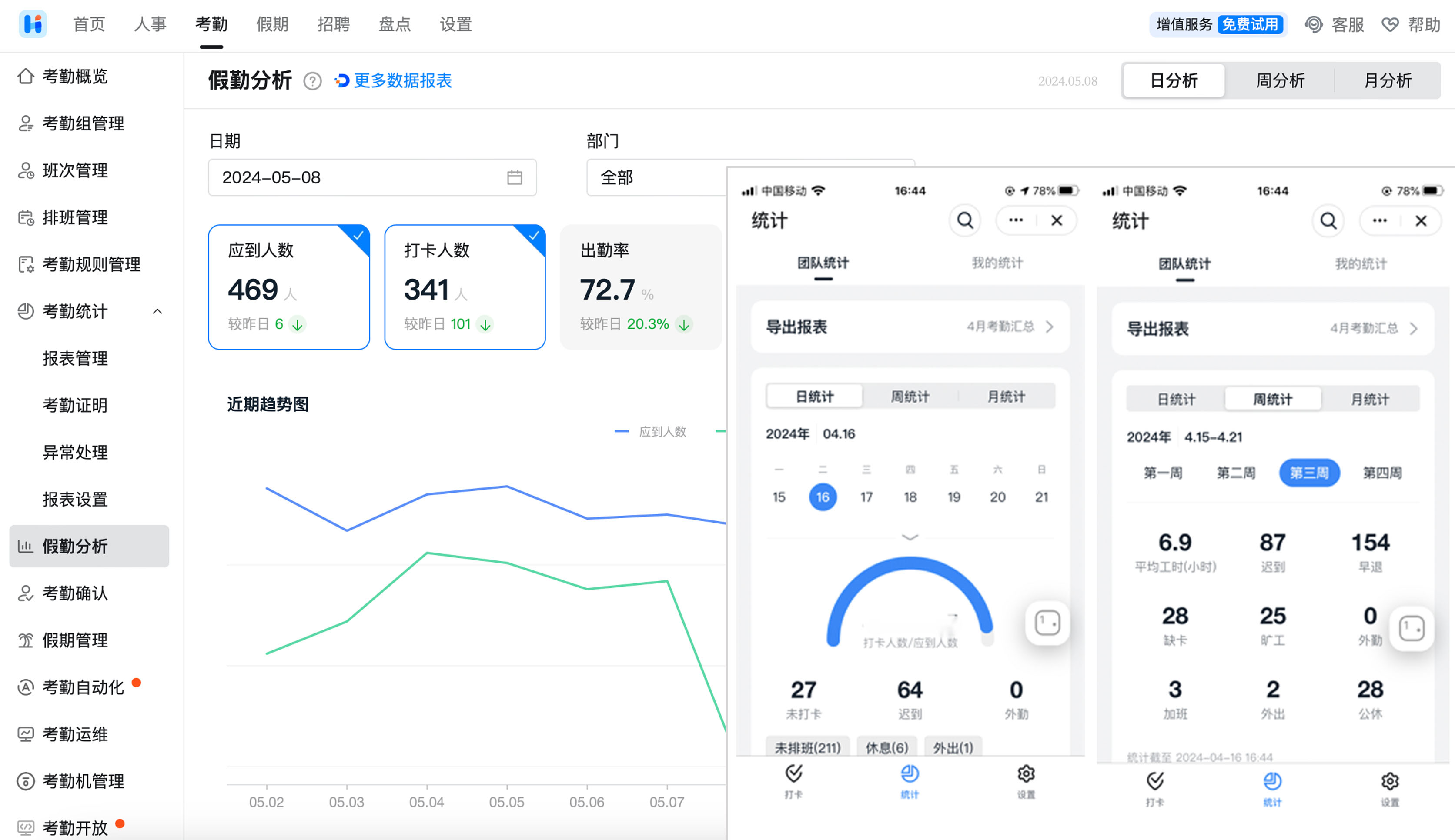Open the 招聘 top menu
The image size is (1455, 840).
[334, 24]
